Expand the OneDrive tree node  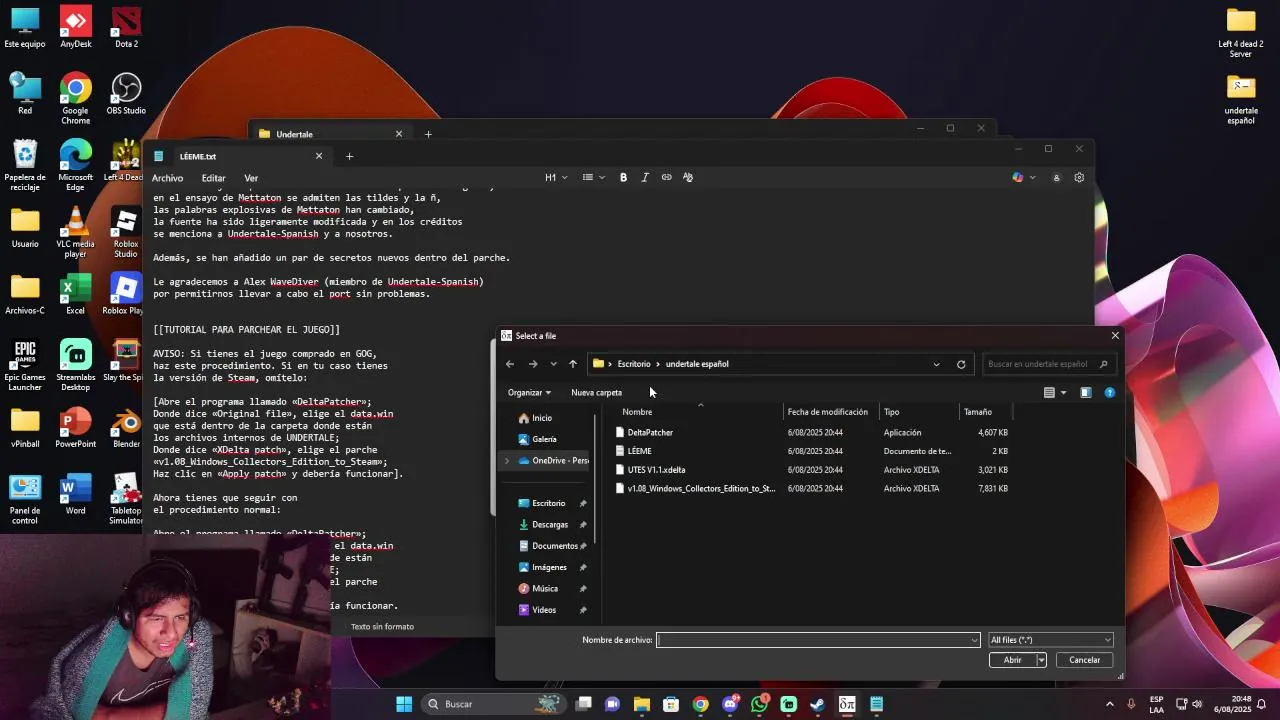click(x=507, y=461)
